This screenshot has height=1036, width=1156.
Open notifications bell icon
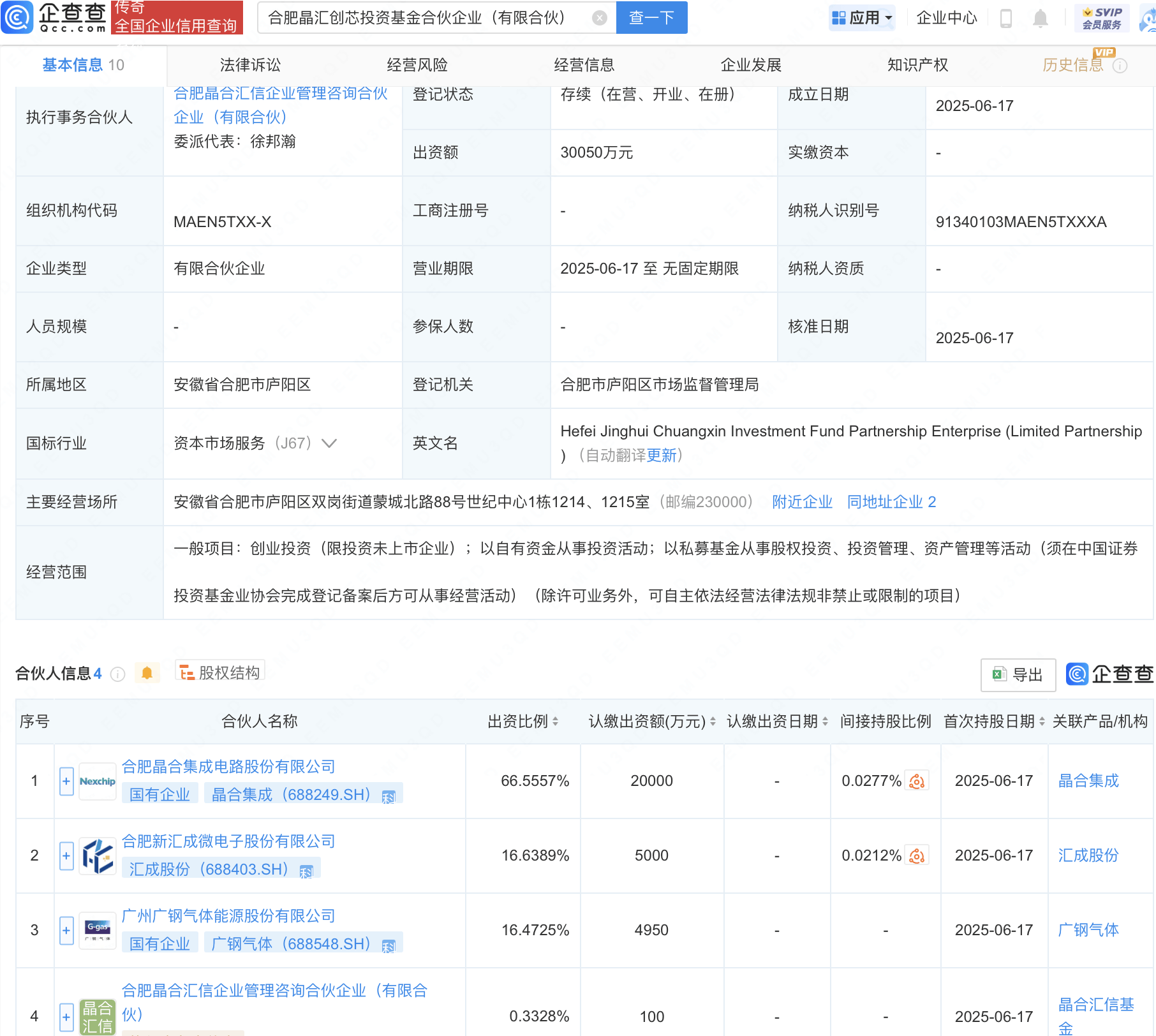pyautogui.click(x=1040, y=18)
